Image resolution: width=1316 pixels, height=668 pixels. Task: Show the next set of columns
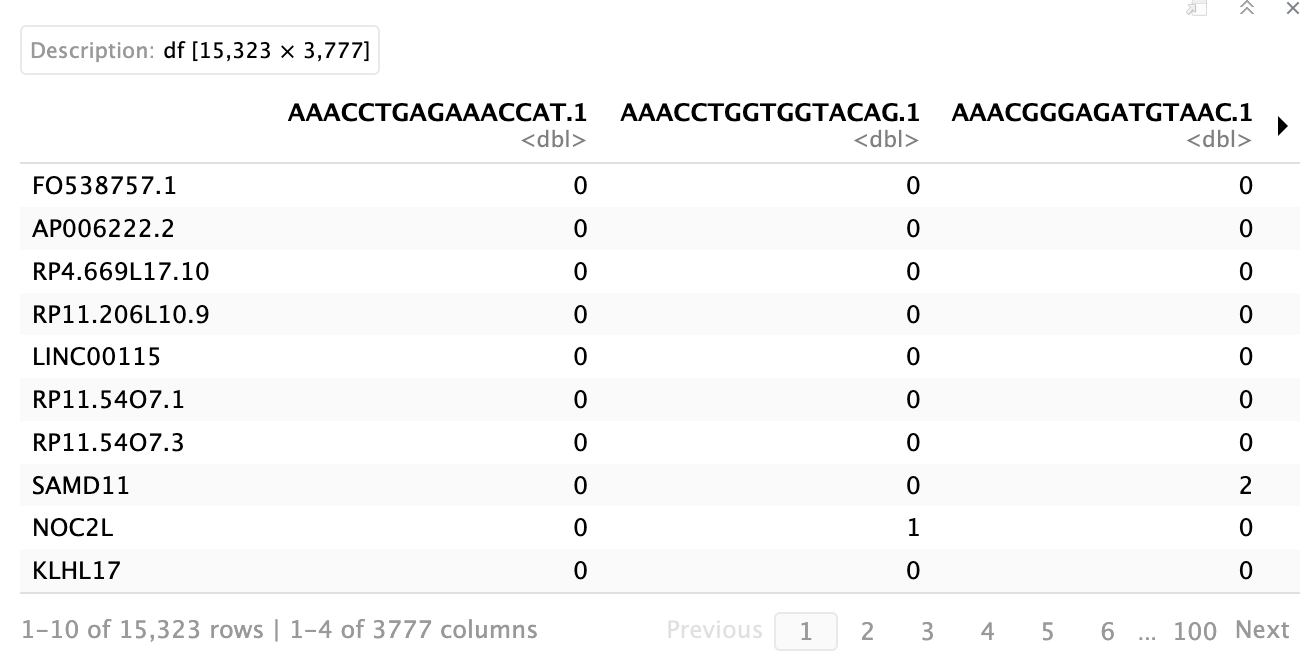coord(1282,127)
